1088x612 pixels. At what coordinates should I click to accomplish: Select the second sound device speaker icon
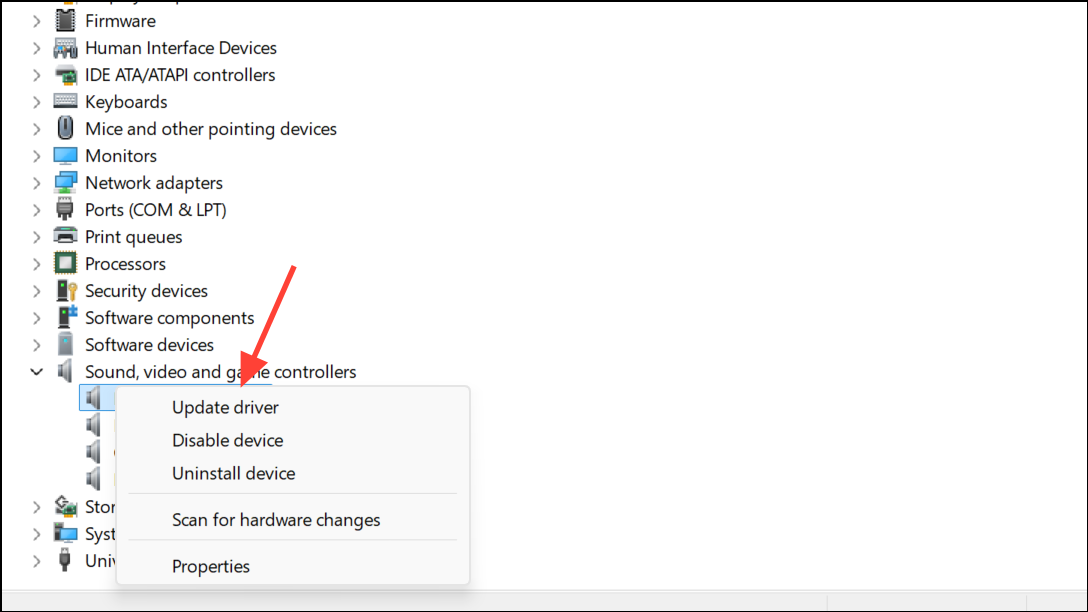coord(94,425)
